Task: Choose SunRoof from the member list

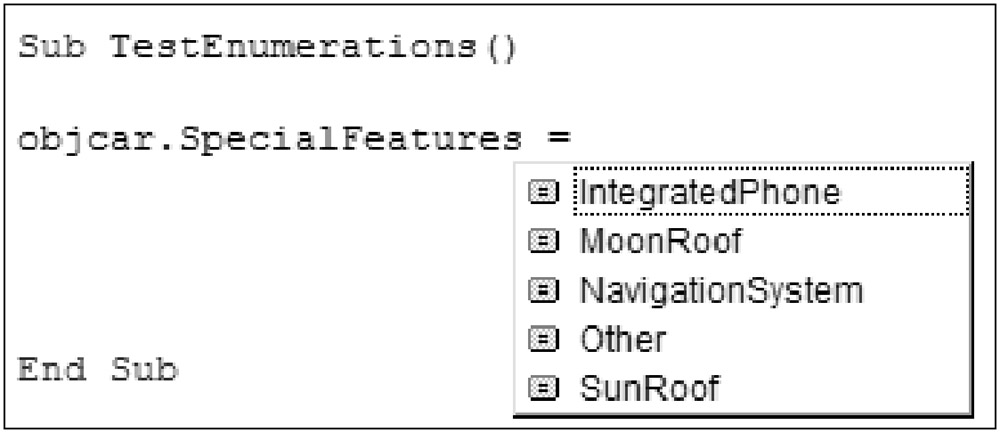Action: point(648,388)
